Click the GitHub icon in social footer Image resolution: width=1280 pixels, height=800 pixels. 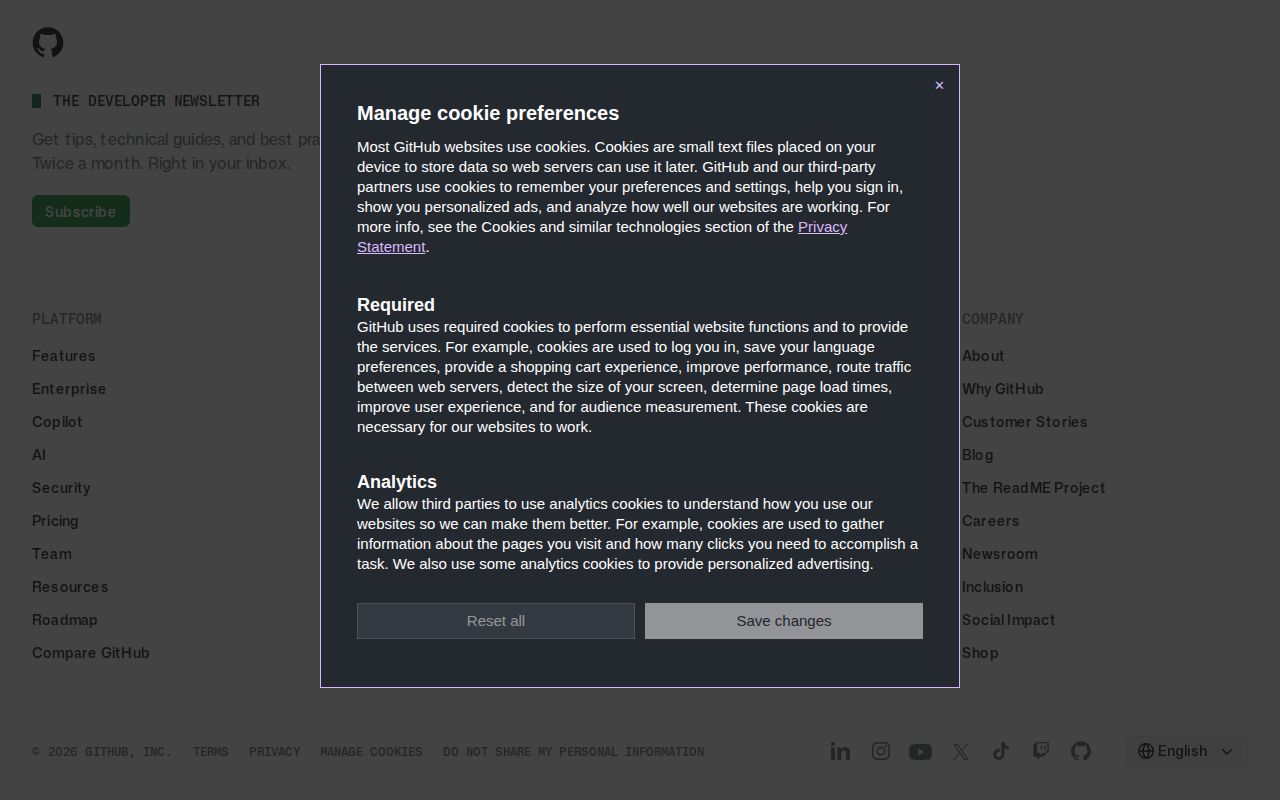click(1081, 751)
